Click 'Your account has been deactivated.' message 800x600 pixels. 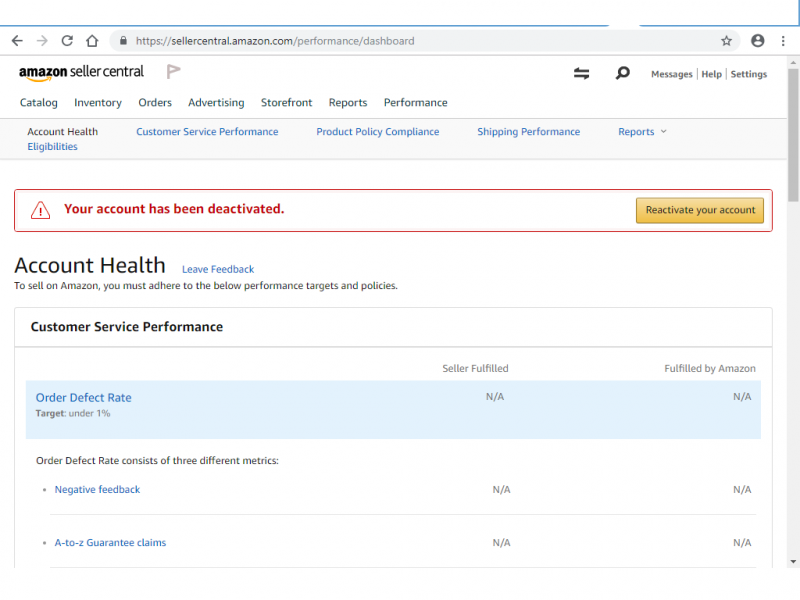point(174,209)
